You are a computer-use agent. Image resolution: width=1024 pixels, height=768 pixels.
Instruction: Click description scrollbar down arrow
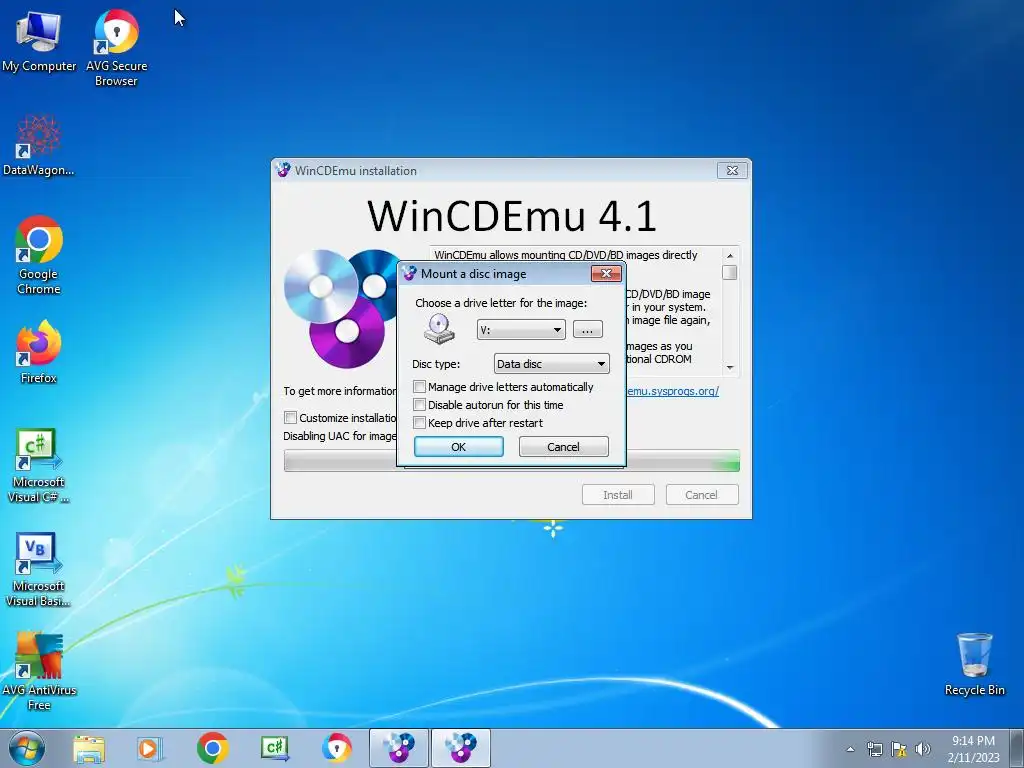[730, 368]
